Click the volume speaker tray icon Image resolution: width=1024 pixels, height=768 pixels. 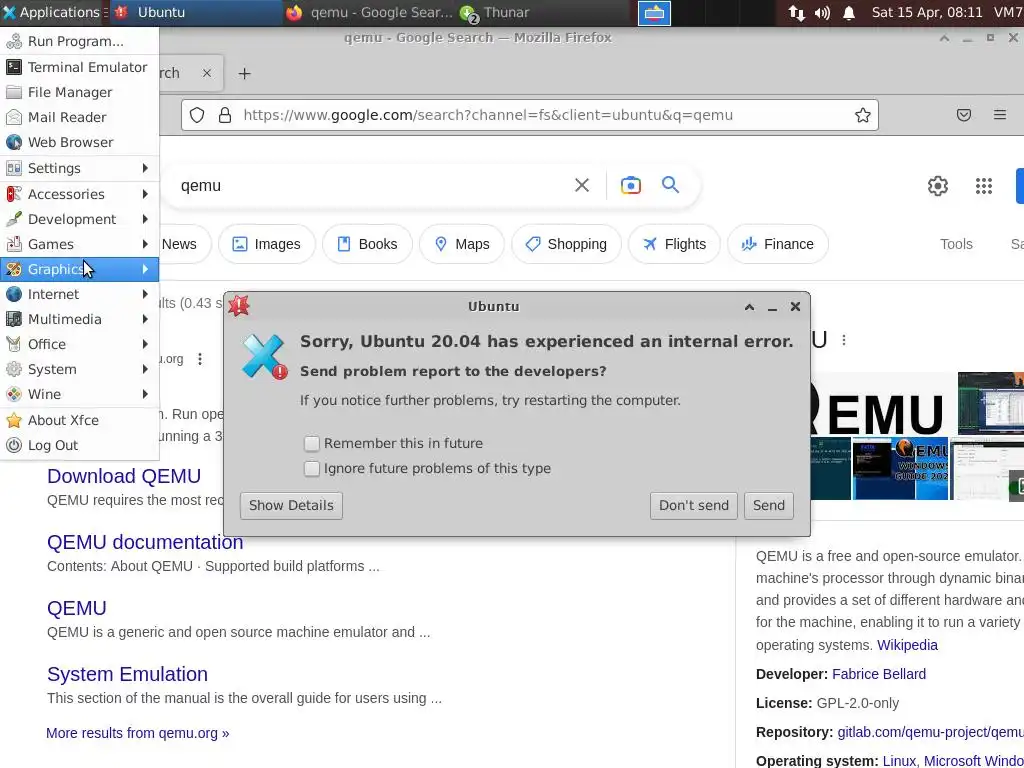coord(822,12)
